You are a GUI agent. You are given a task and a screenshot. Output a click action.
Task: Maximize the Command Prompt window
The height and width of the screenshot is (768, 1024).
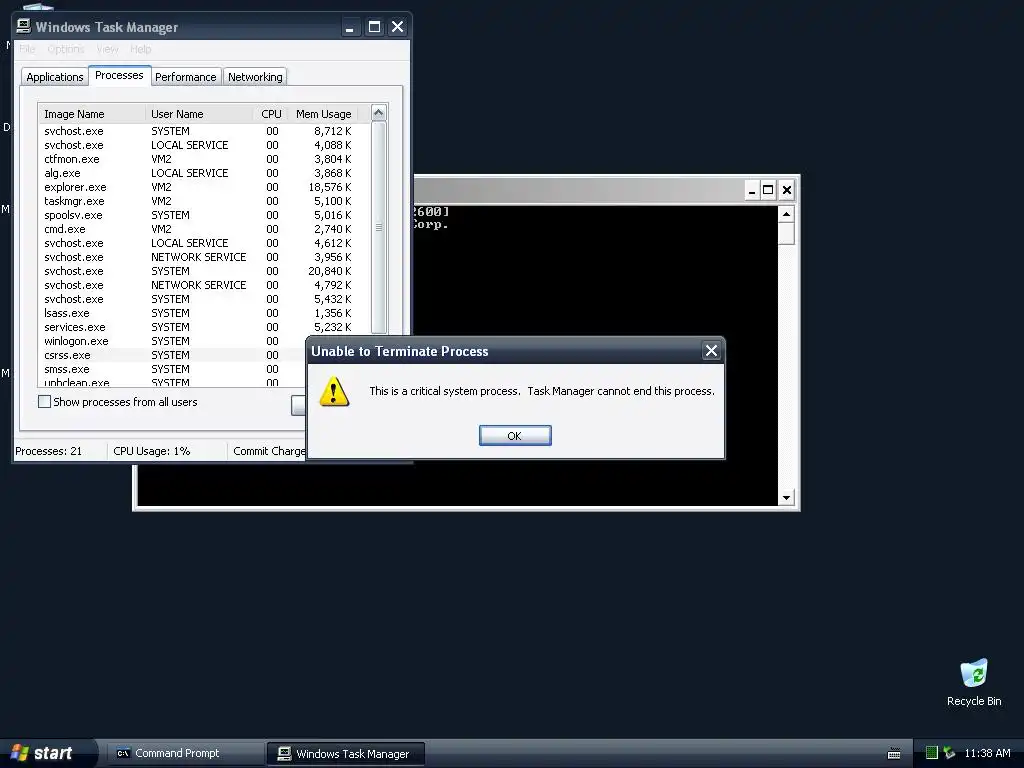click(x=769, y=190)
